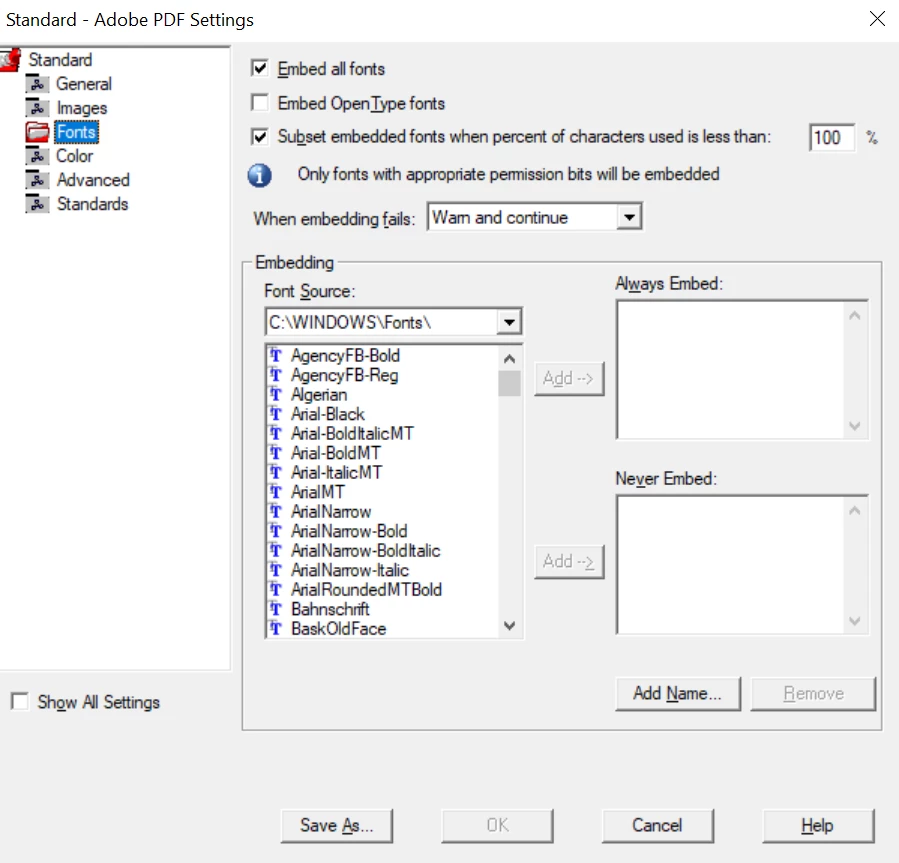This screenshot has height=863, width=899.
Task: Open the Advanced settings section
Action: pyautogui.click(x=93, y=180)
